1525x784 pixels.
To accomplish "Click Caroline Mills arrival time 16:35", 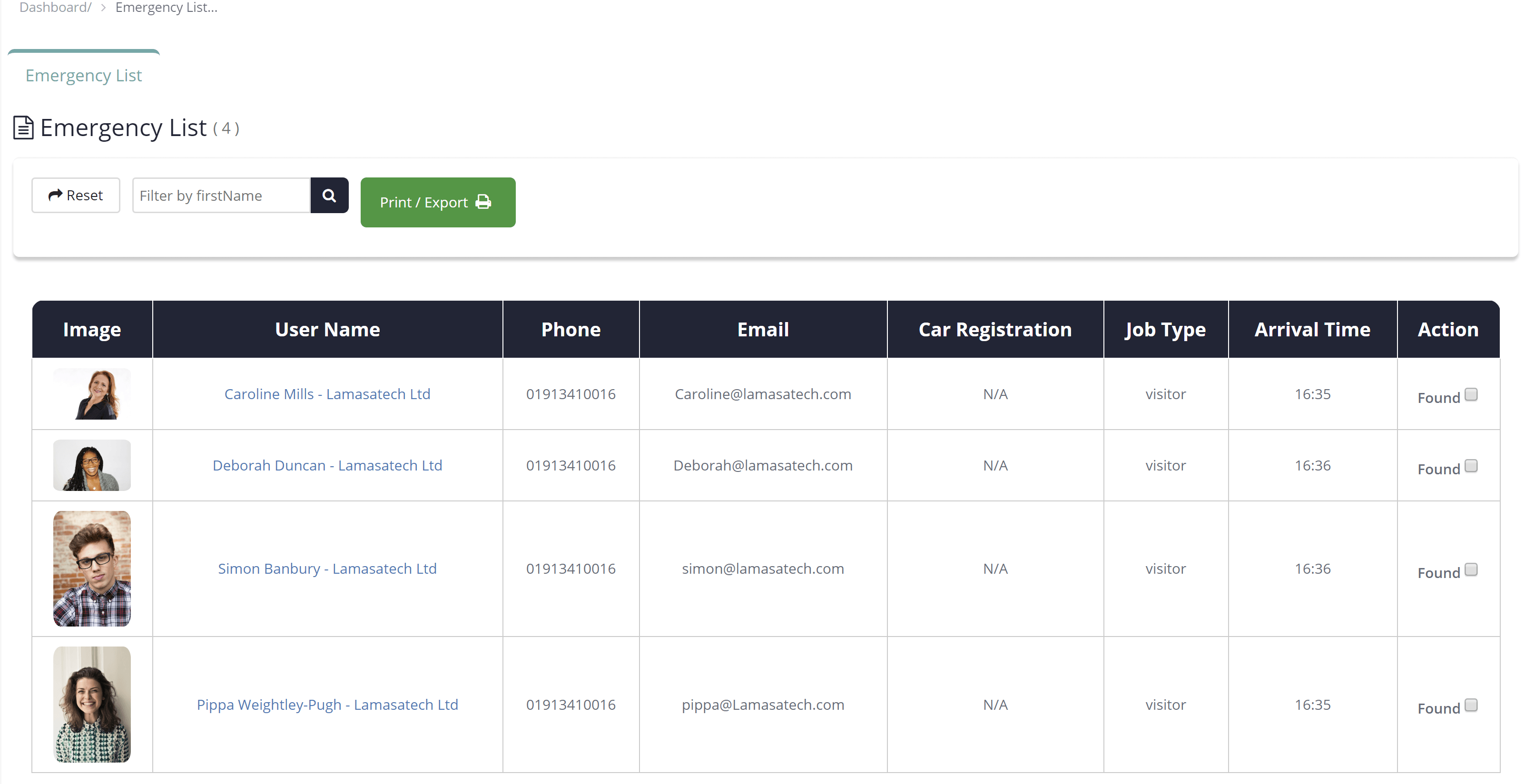I will 1312,394.
